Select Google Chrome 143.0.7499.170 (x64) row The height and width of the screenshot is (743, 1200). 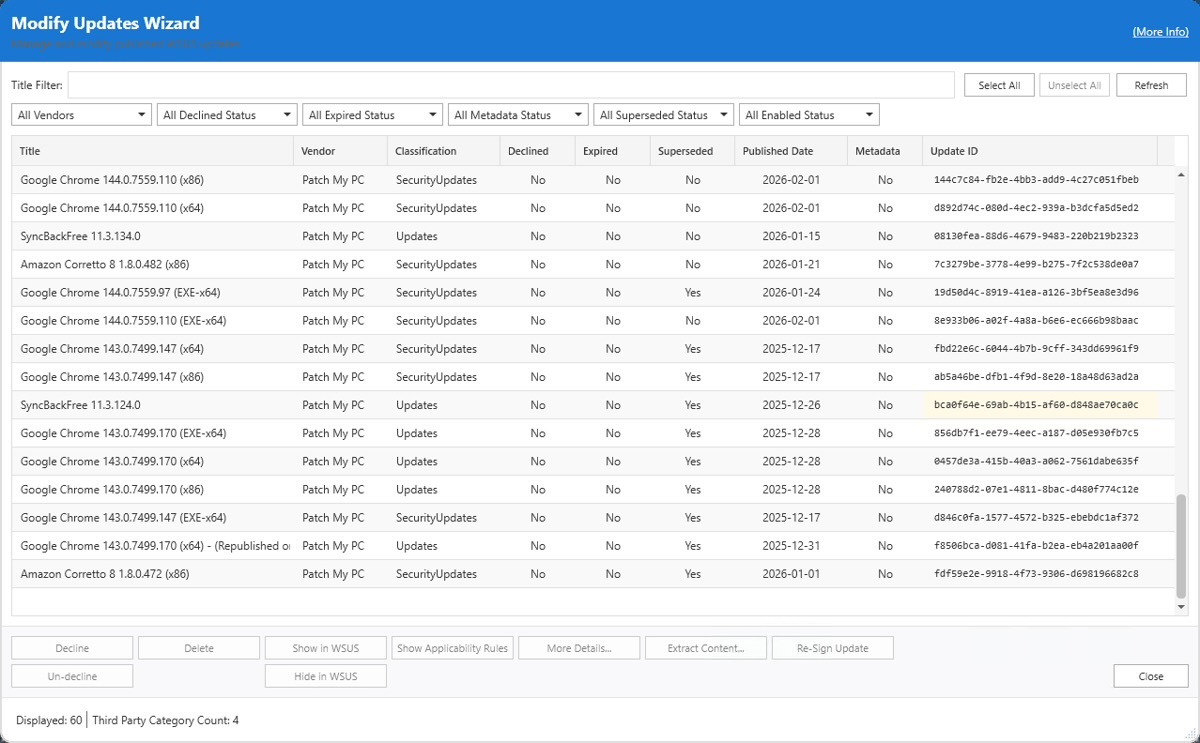(593, 461)
